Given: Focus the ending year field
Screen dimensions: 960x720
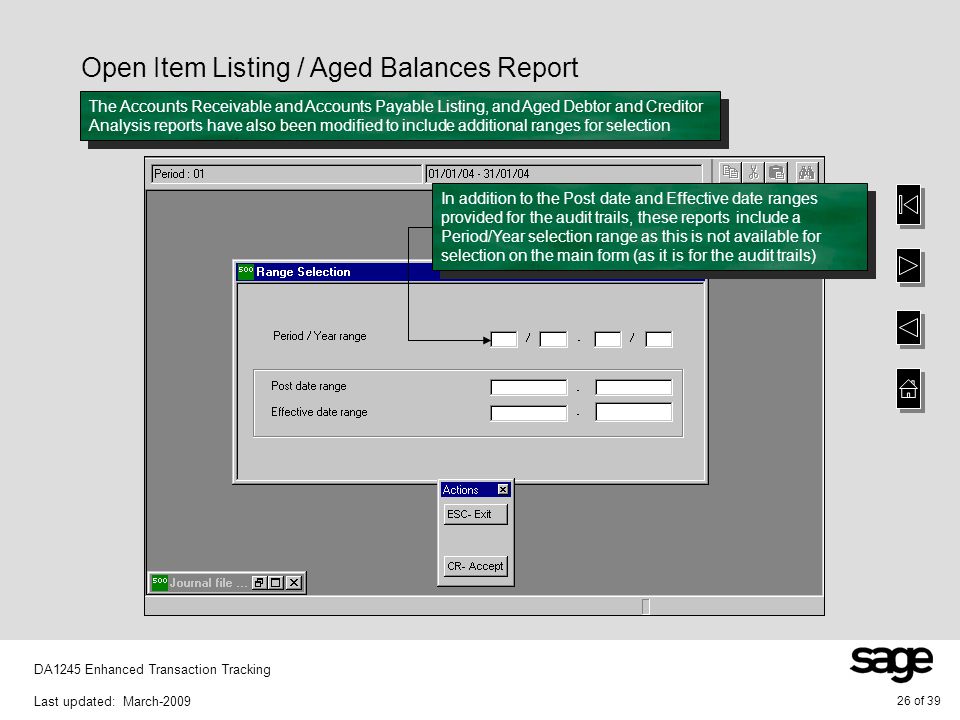Looking at the screenshot, I should tap(659, 339).
